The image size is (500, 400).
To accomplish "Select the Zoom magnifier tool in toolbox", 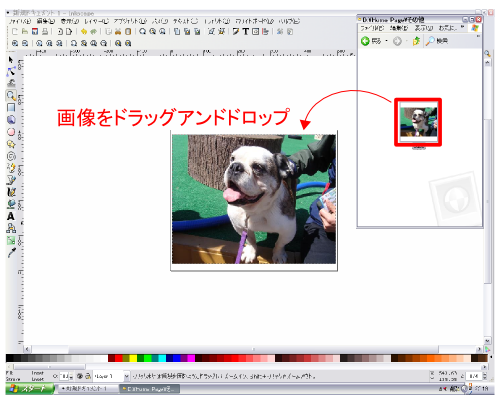I will [x=11, y=95].
